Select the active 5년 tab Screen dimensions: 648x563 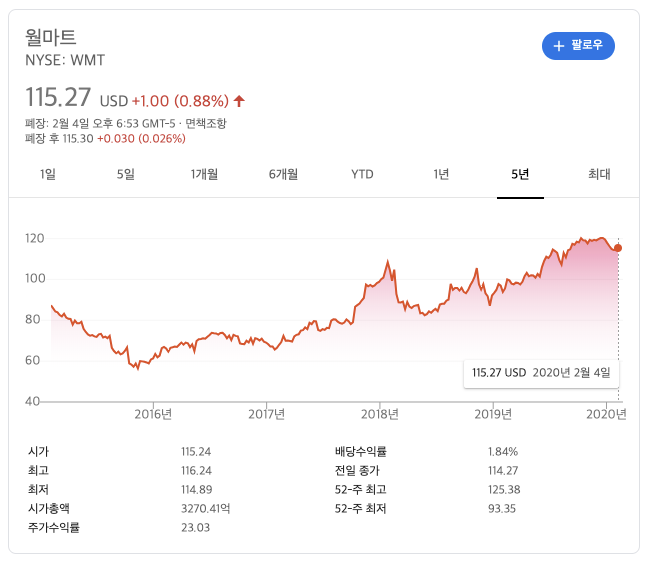pos(520,174)
